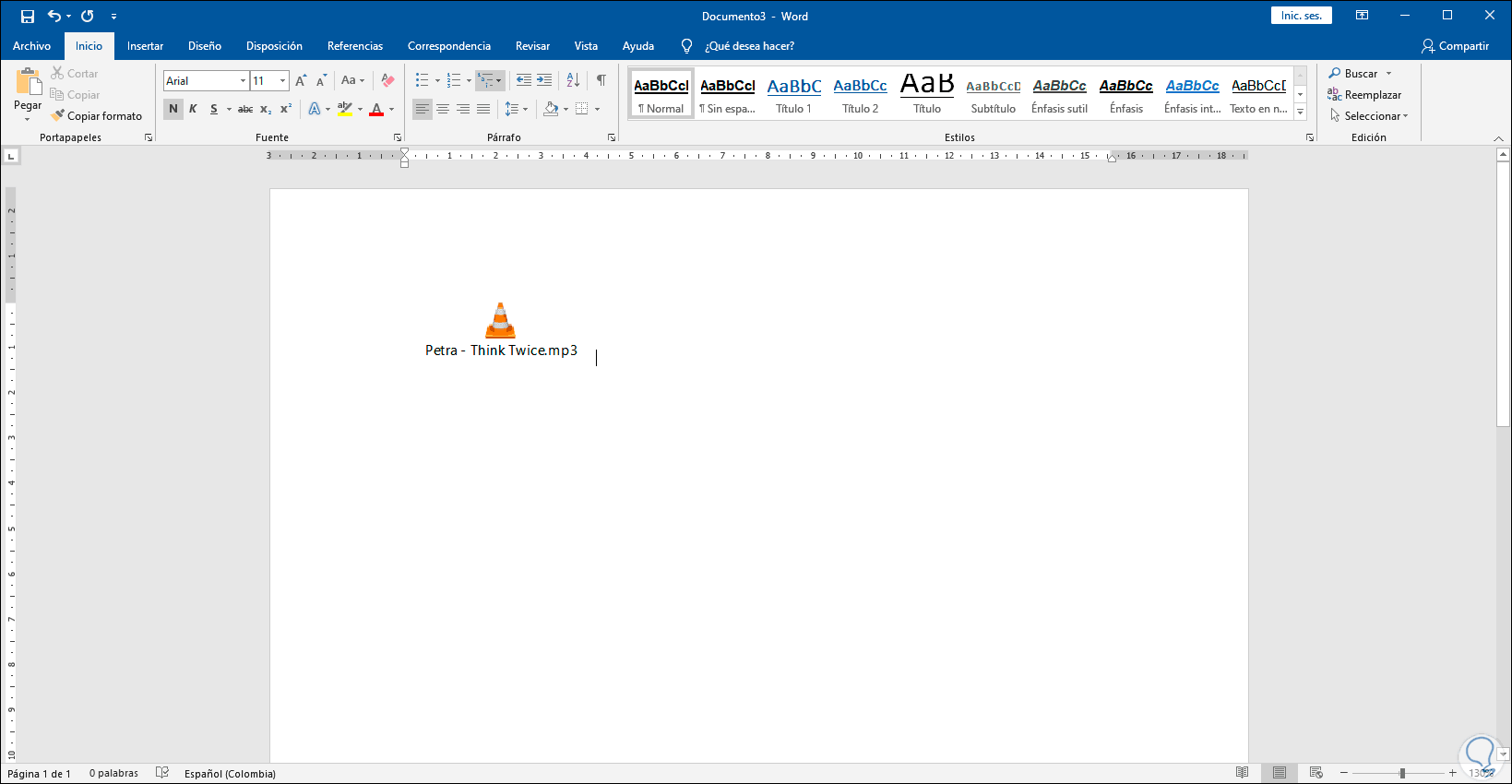Toggle strikethrough (abc) formatting
This screenshot has height=784, width=1512.
(245, 109)
